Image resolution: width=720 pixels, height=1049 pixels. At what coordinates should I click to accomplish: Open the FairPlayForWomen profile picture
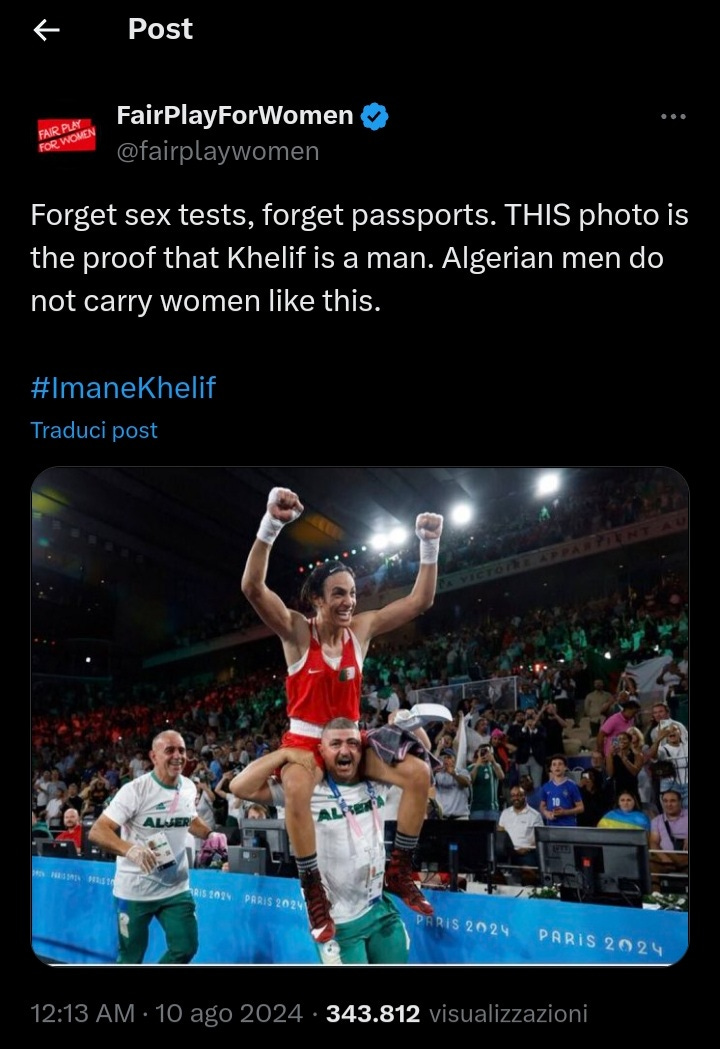pos(67,134)
